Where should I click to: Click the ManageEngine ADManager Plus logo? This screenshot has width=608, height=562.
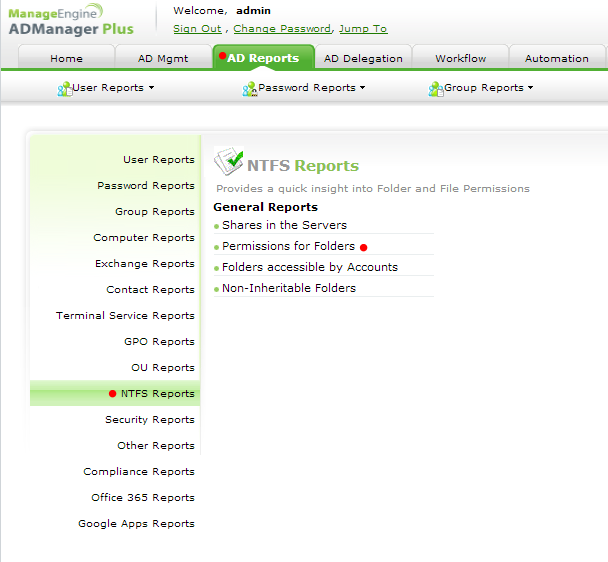[71, 20]
